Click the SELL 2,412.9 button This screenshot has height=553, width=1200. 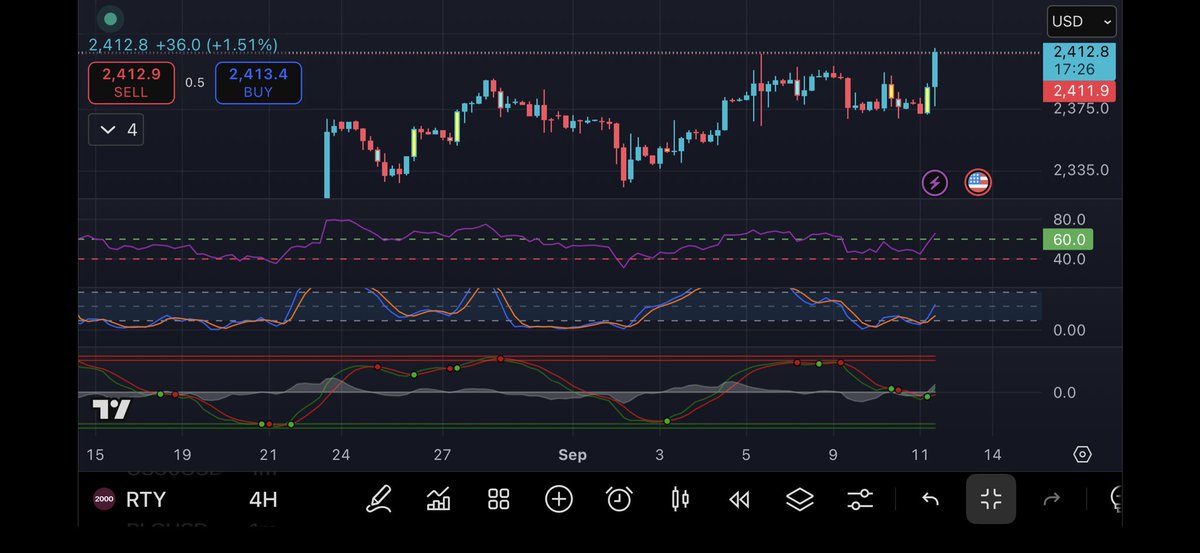pos(131,82)
